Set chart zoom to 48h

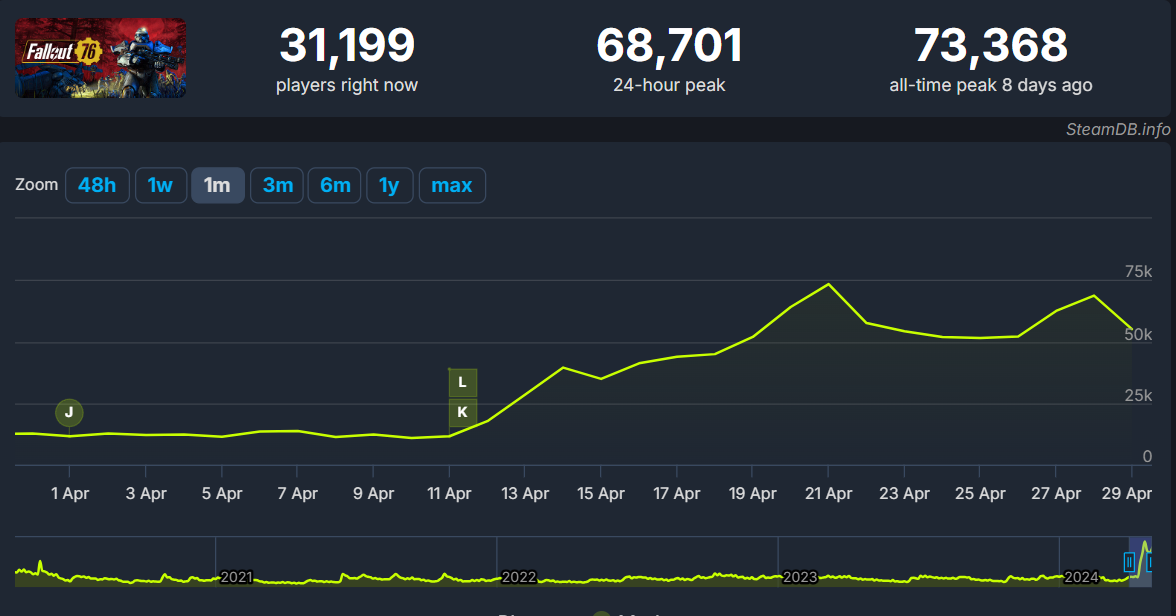(98, 185)
